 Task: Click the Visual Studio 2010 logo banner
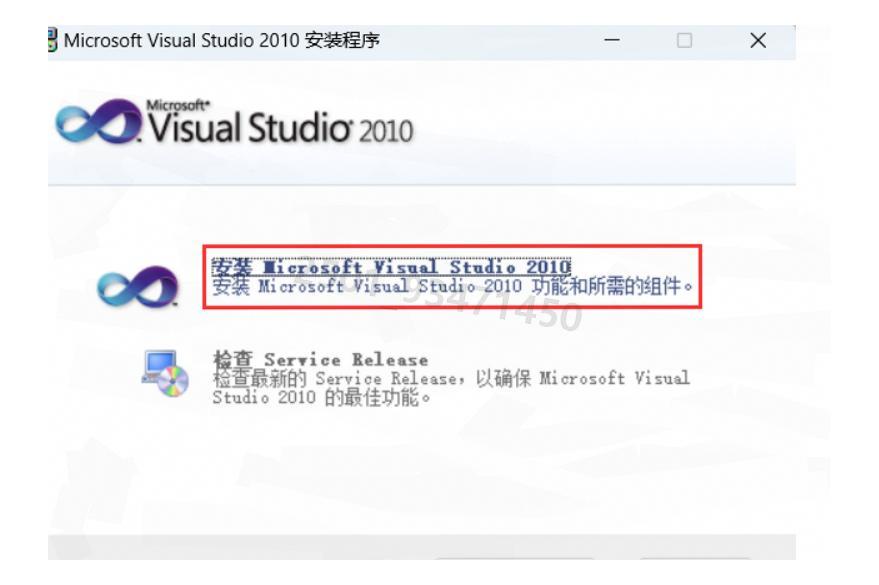point(234,123)
